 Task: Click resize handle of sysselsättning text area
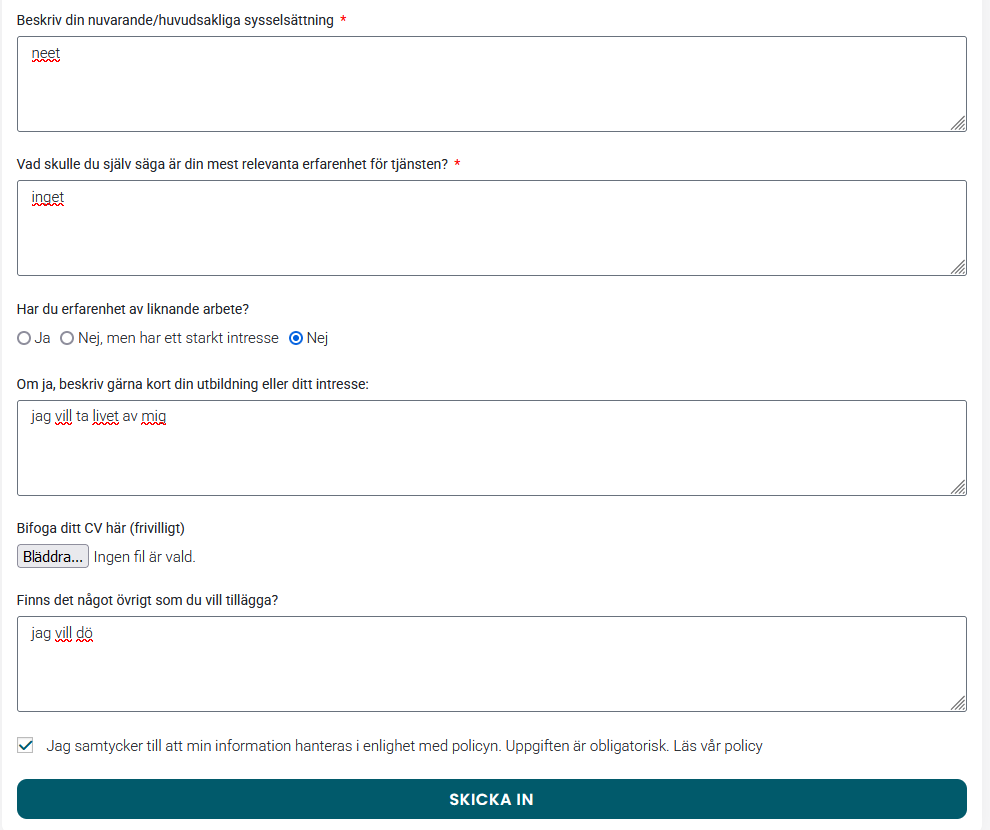pos(958,124)
